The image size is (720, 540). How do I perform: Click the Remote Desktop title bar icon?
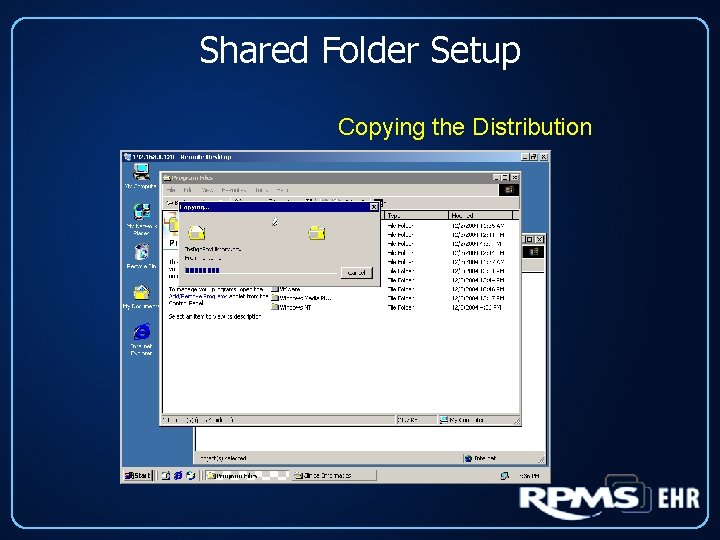point(127,157)
